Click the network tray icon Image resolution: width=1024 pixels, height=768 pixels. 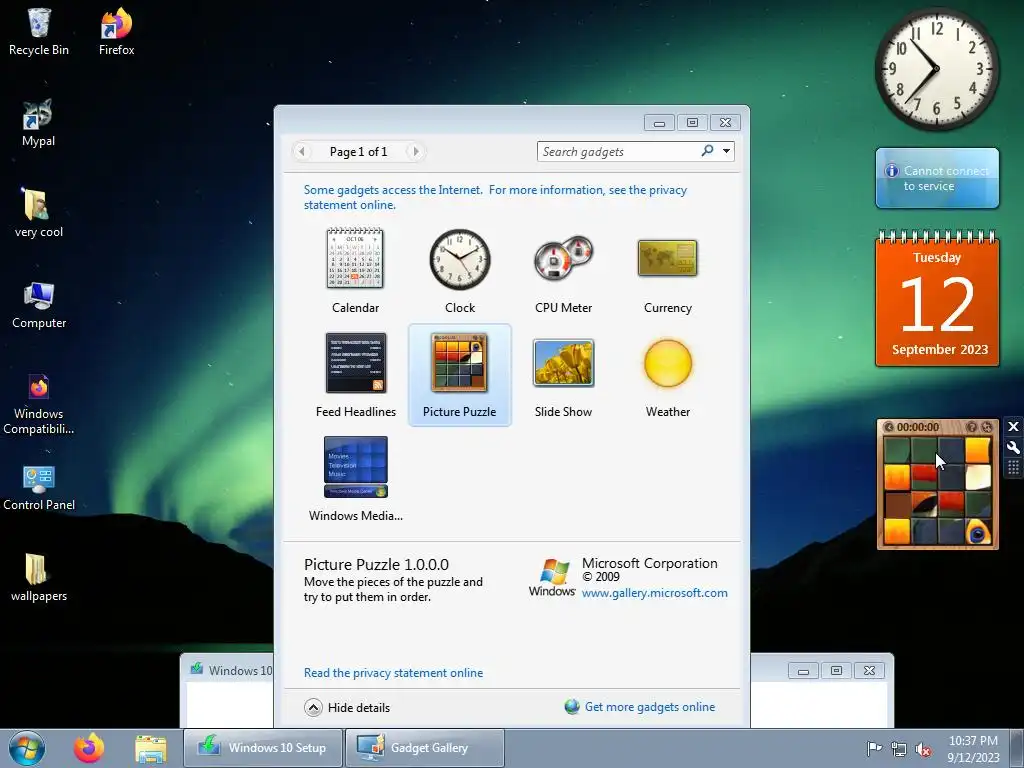(x=899, y=748)
